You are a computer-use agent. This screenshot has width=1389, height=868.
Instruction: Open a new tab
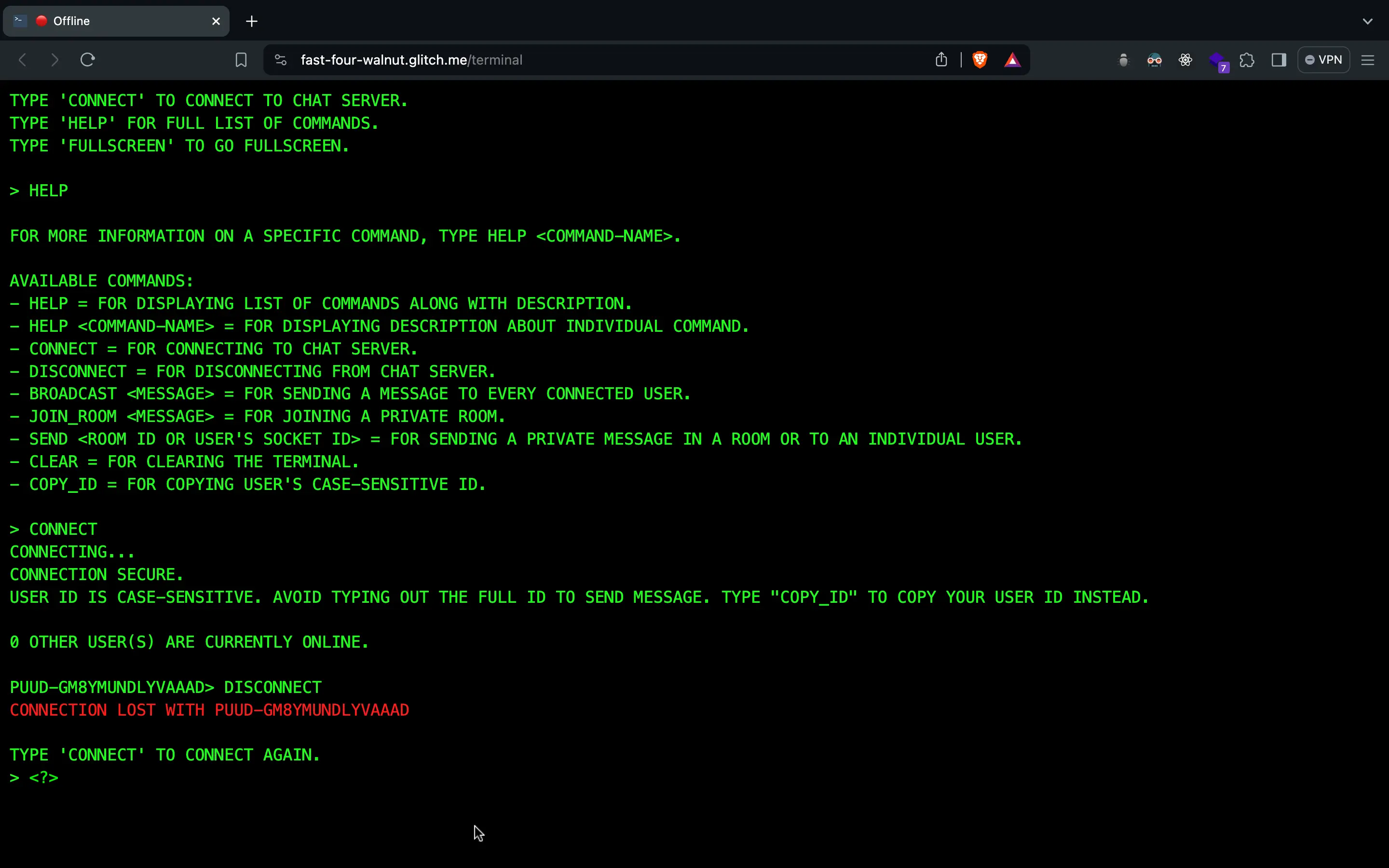click(x=251, y=21)
